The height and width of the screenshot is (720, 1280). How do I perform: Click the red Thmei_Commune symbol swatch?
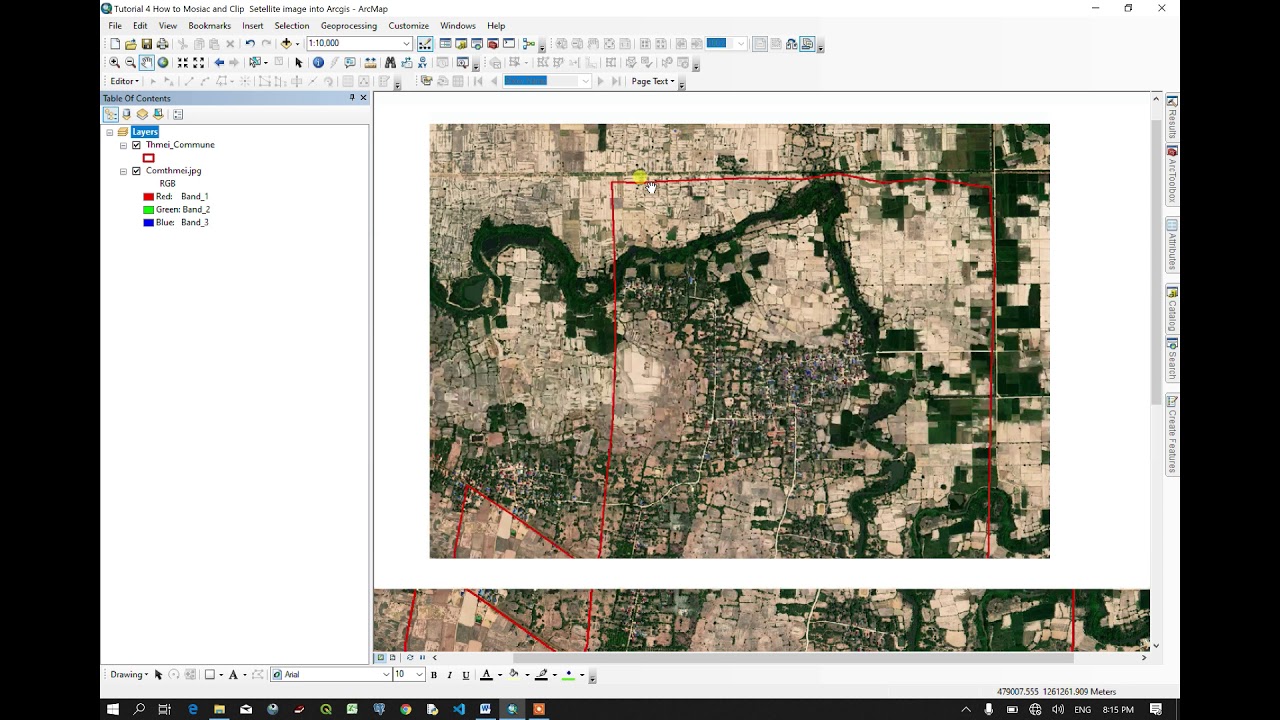point(149,158)
